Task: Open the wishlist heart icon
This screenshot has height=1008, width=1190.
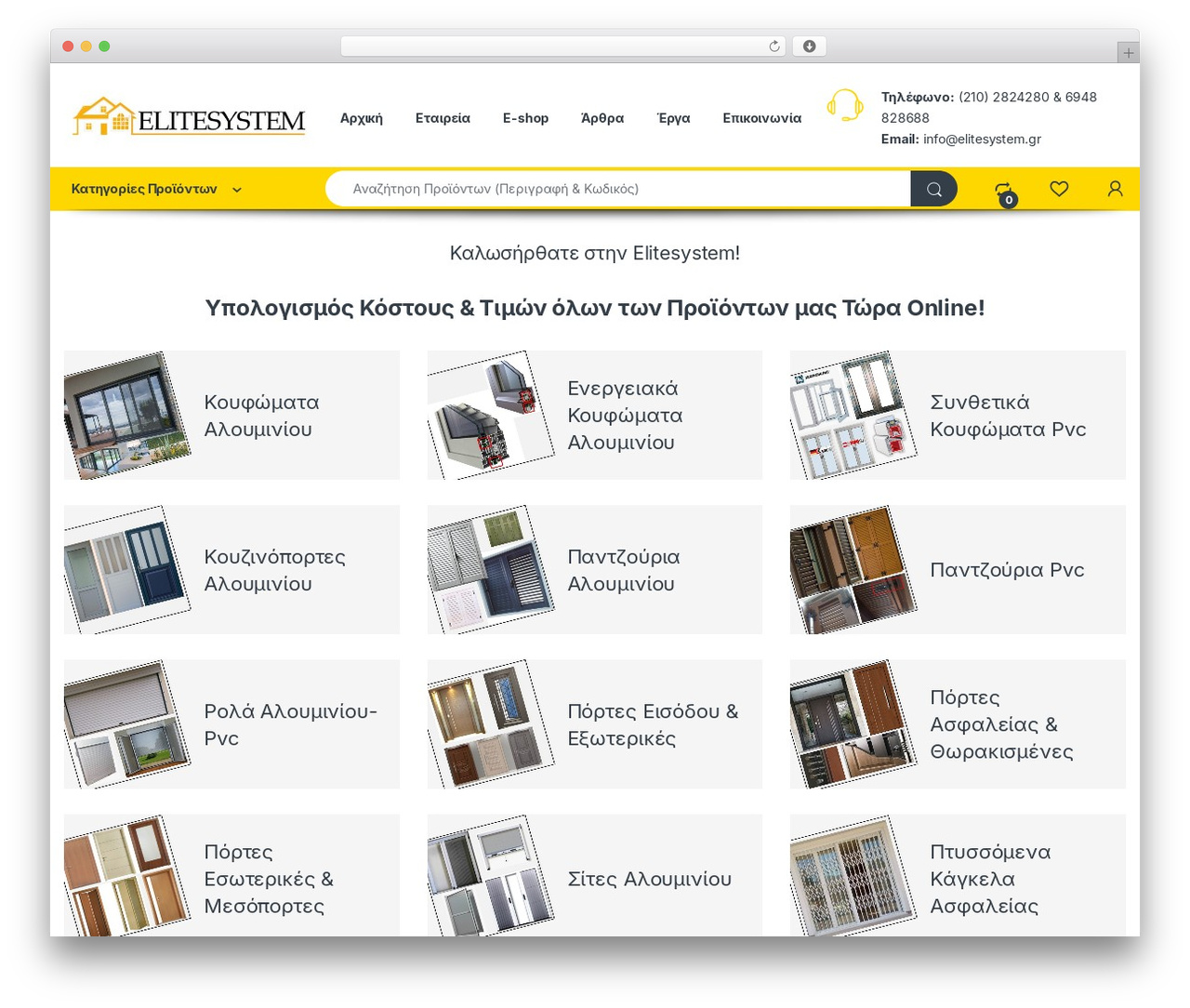Action: coord(1059,189)
